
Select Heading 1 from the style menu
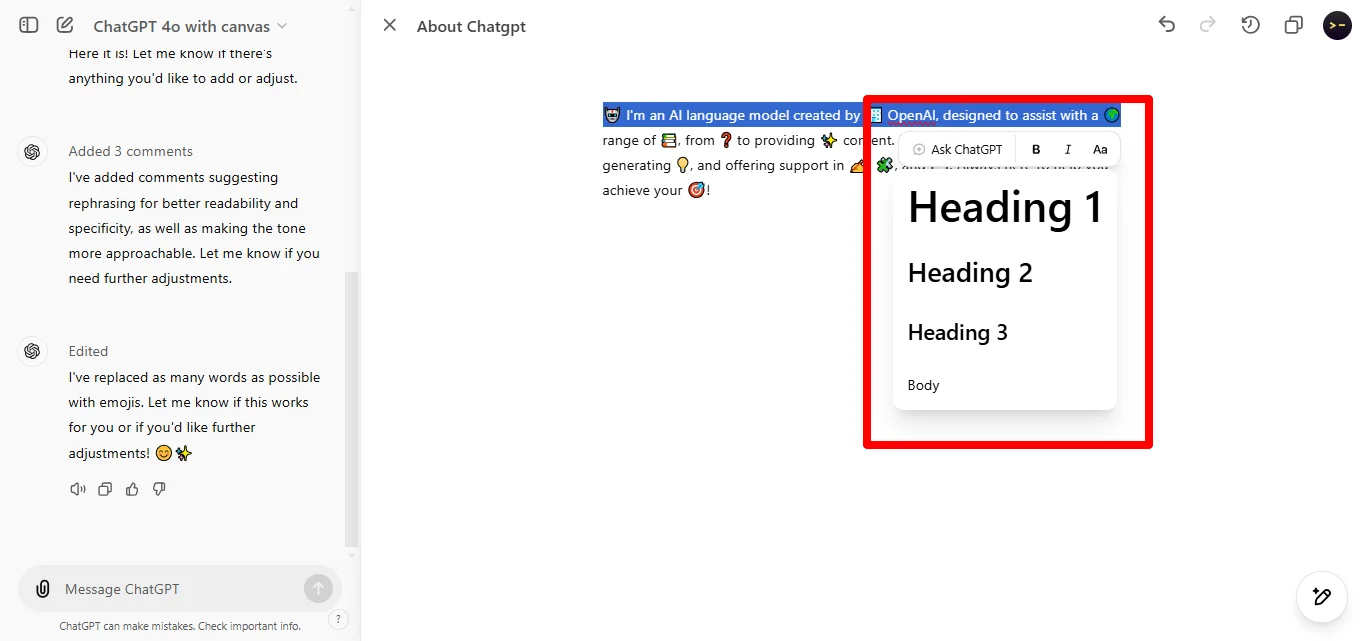tap(1004, 207)
